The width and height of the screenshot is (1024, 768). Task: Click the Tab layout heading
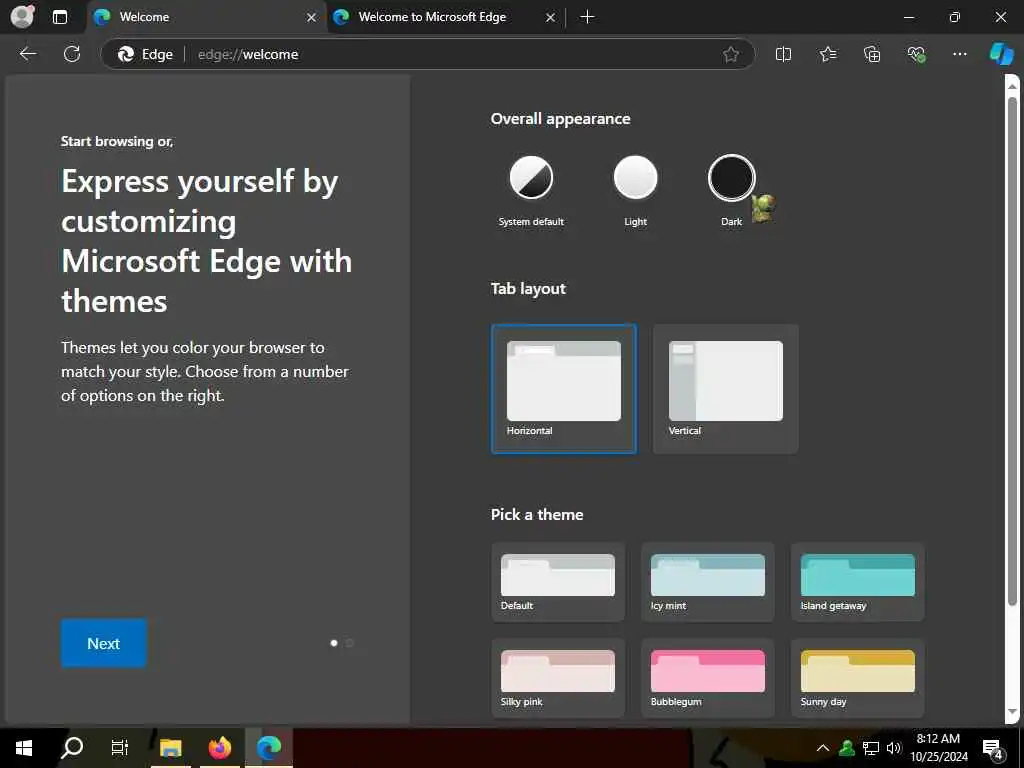click(528, 289)
